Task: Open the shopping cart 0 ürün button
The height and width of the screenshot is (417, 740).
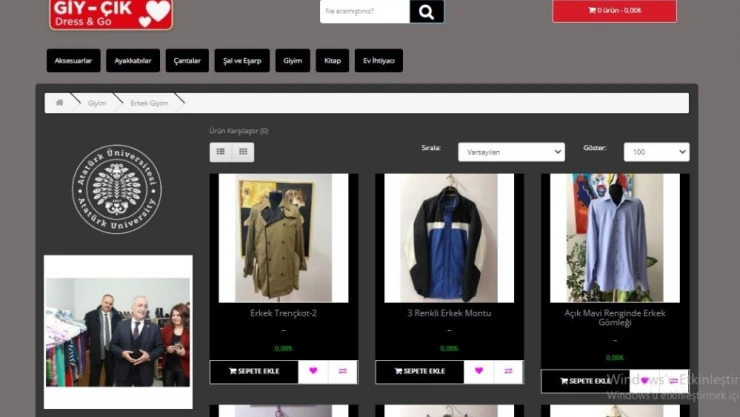Action: pyautogui.click(x=614, y=11)
